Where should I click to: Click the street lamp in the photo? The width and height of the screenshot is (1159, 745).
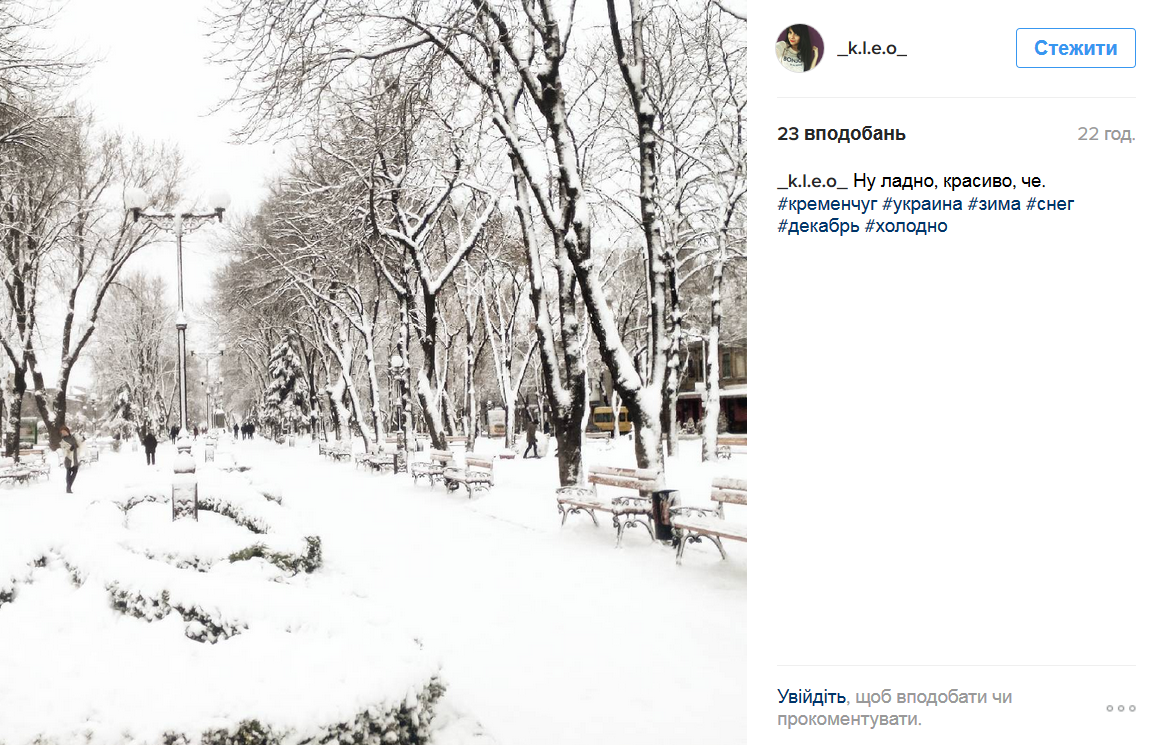pos(180,318)
